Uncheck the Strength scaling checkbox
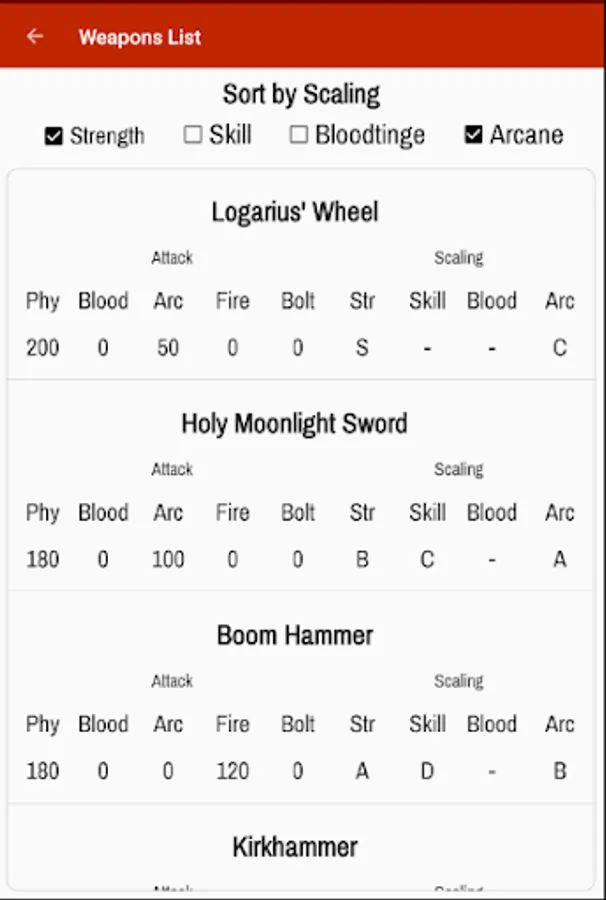The image size is (606, 900). [x=54, y=136]
